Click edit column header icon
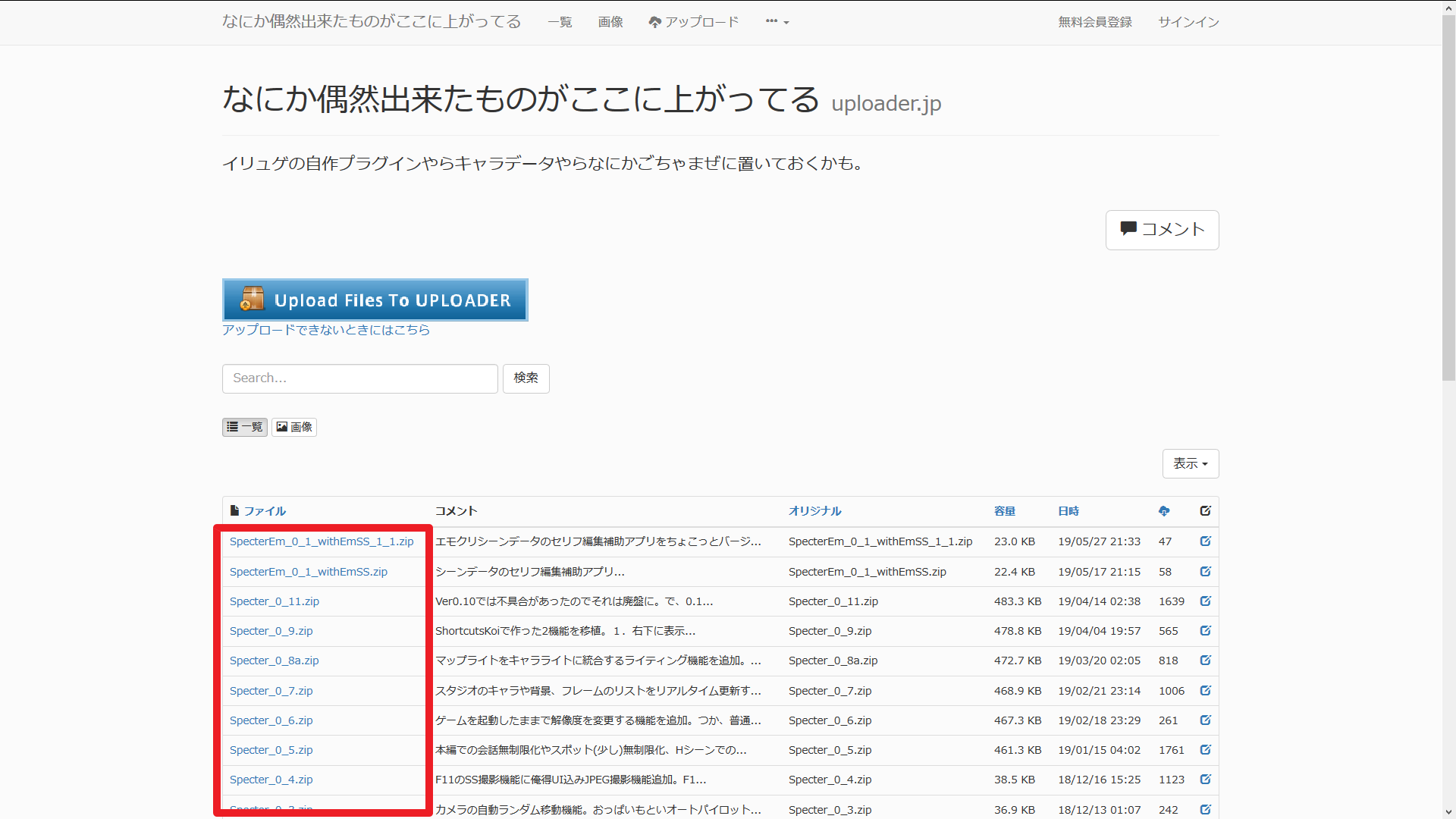Screen dimensions: 1456x819 1205,511
